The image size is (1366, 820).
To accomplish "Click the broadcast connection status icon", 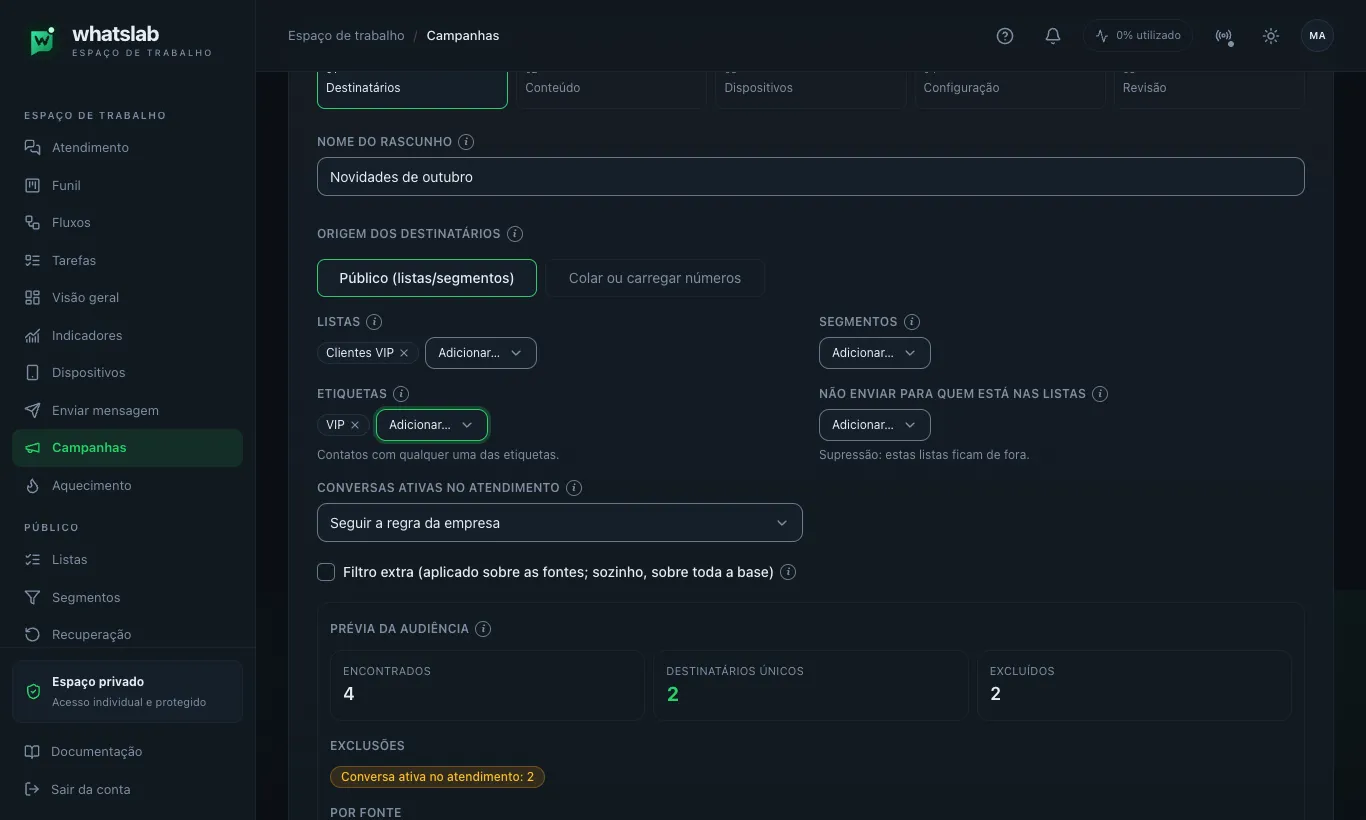I will (1223, 36).
